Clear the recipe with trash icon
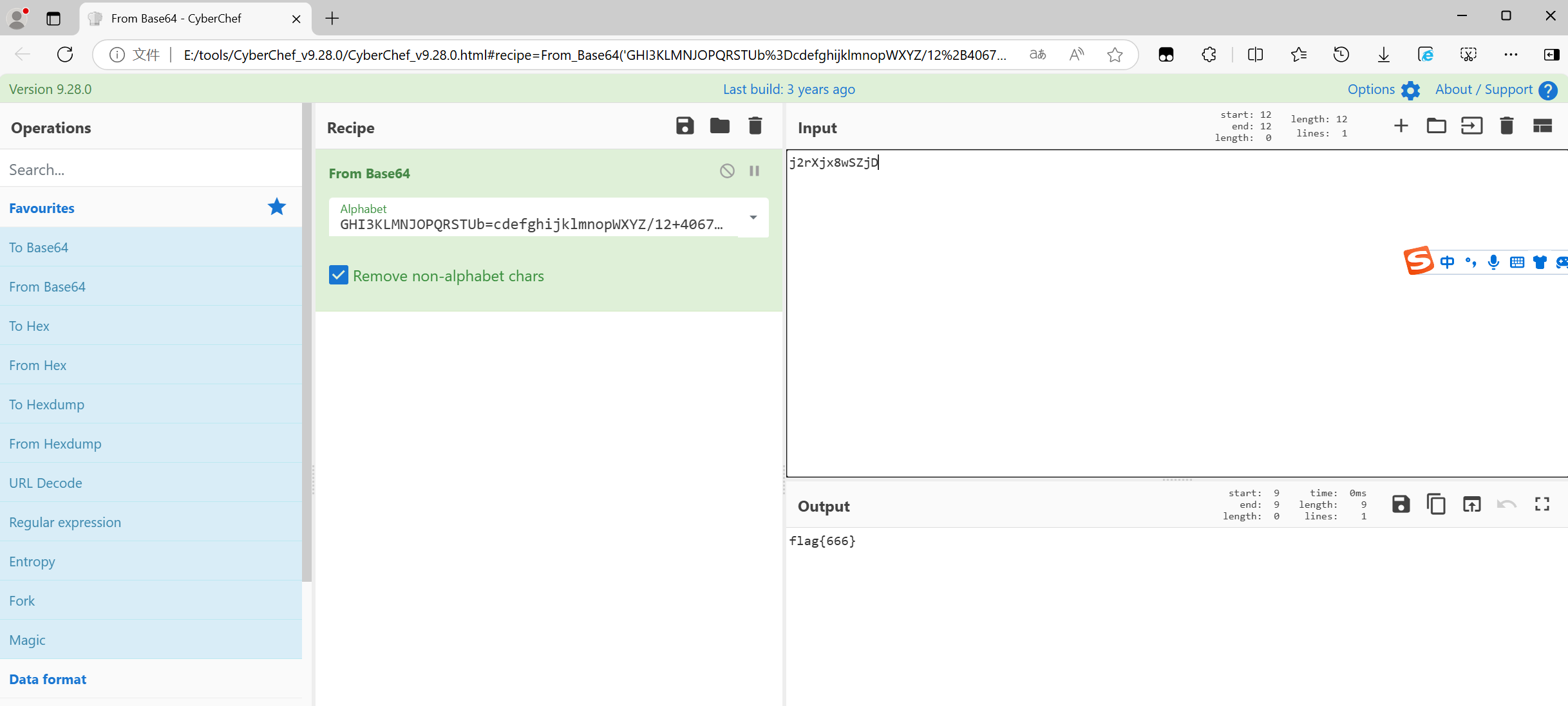Image resolution: width=1568 pixels, height=706 pixels. coord(755,125)
